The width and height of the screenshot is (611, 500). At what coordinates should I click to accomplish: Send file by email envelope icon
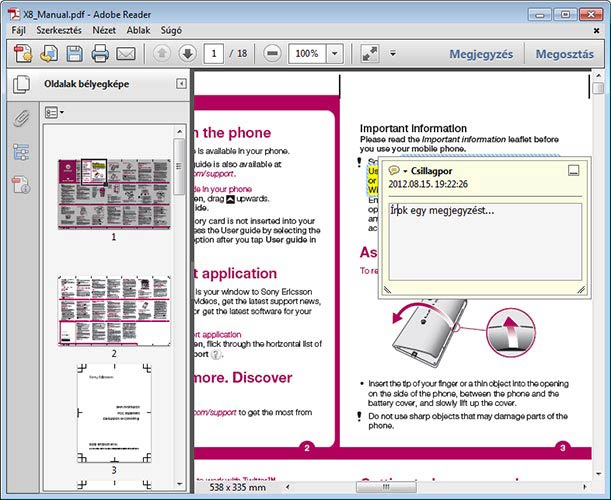126,53
